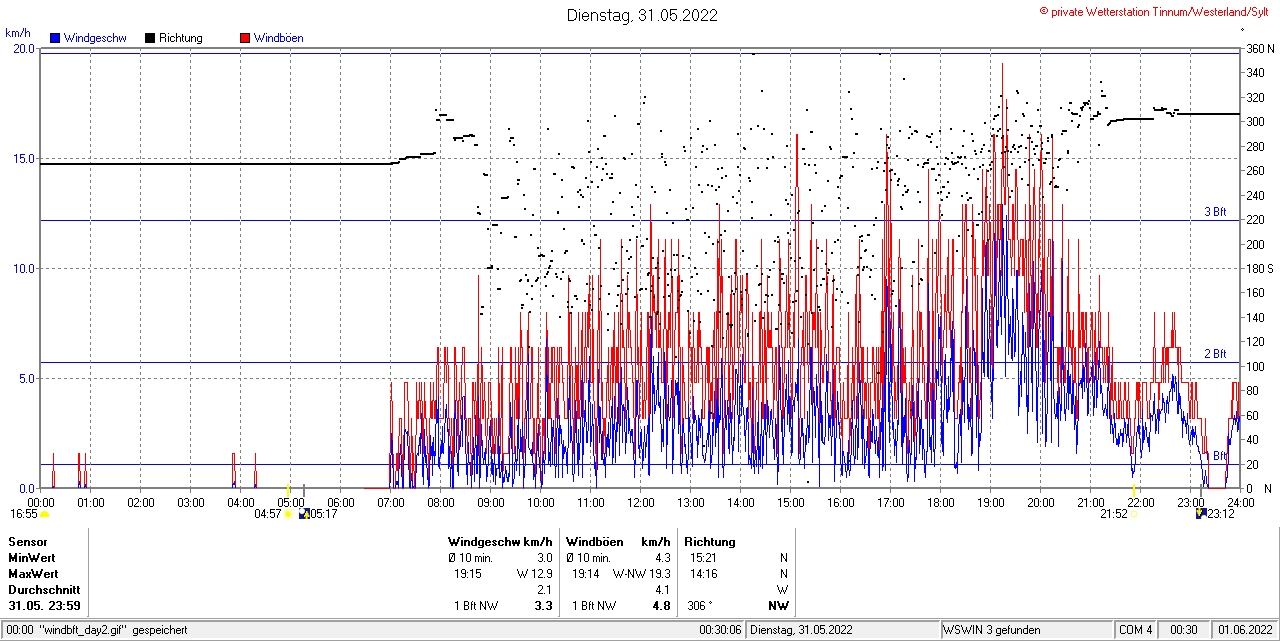
Task: Click the moonset icon beside 05:17
Action: (304, 514)
